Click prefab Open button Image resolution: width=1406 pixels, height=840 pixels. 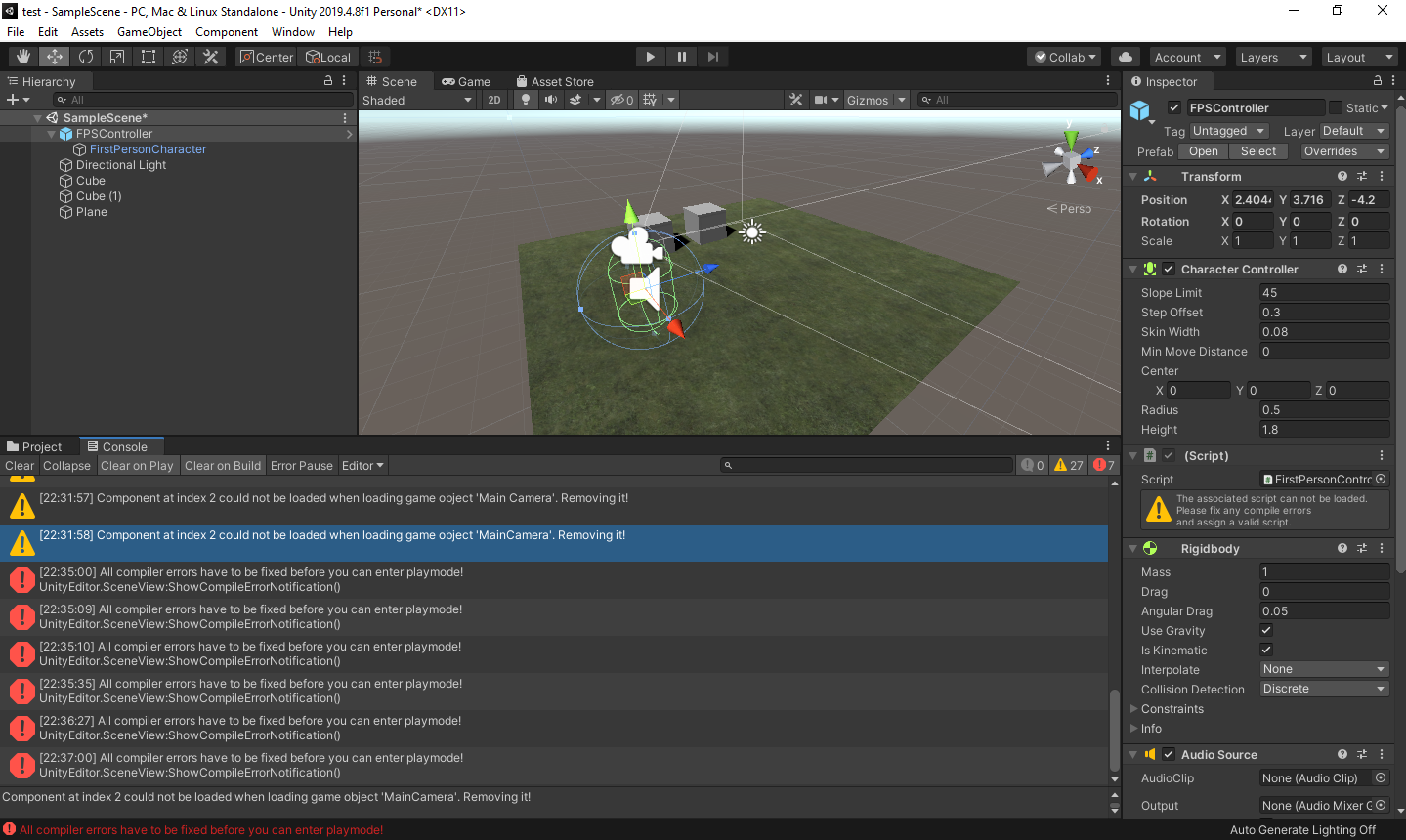pos(1204,151)
